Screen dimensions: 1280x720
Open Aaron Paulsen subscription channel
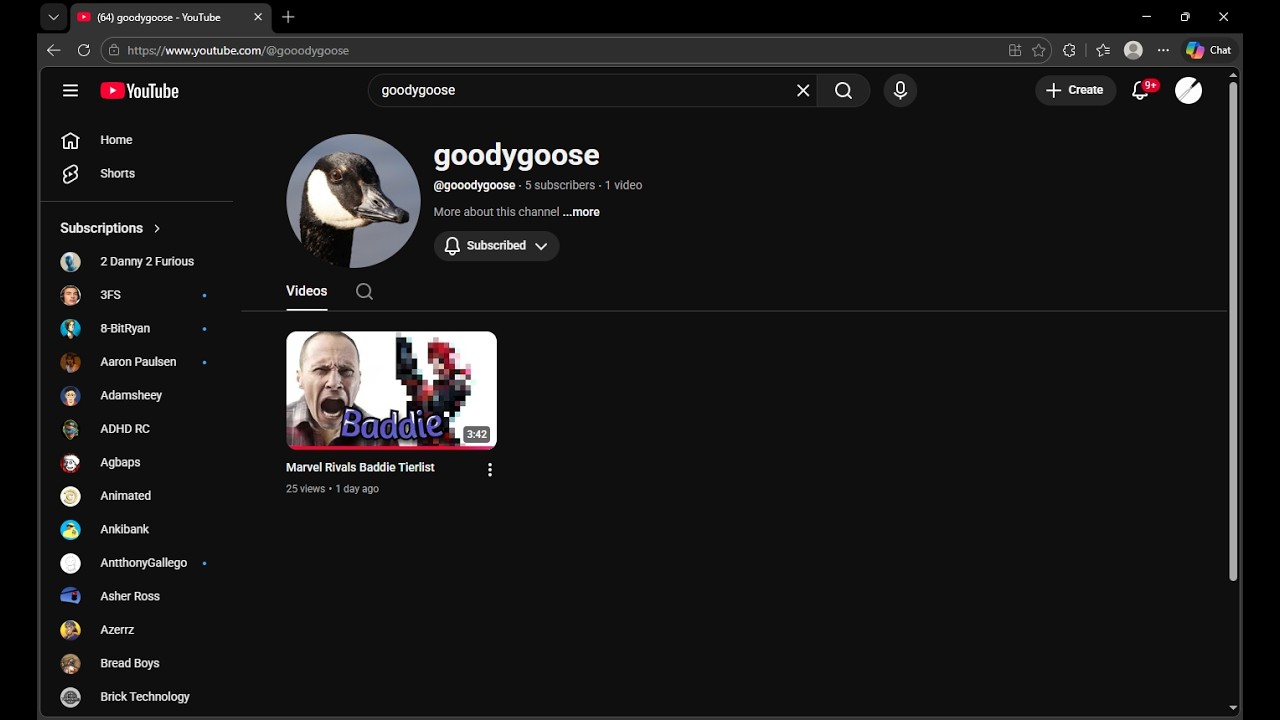(x=136, y=362)
